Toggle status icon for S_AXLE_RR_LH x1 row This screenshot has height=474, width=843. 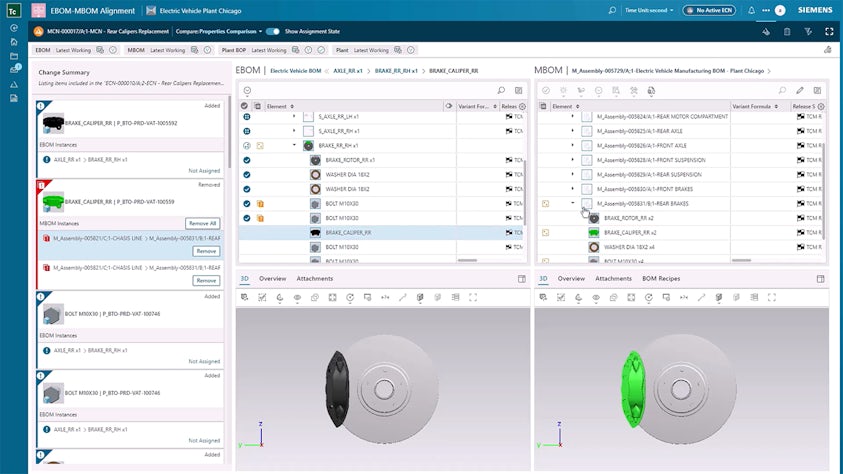[x=247, y=117]
